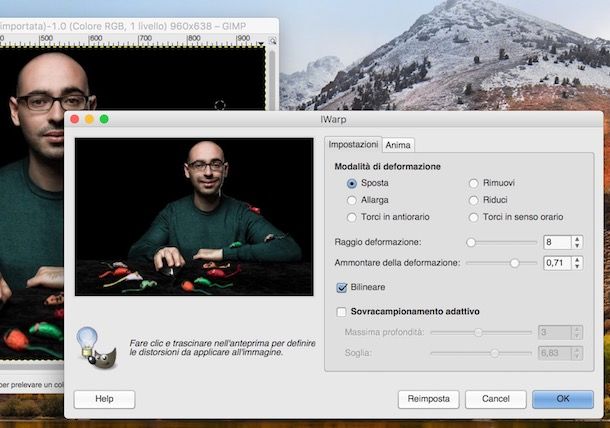This screenshot has width=610, height=428.
Task: Click the Soglia slider handle
Action: click(x=494, y=353)
